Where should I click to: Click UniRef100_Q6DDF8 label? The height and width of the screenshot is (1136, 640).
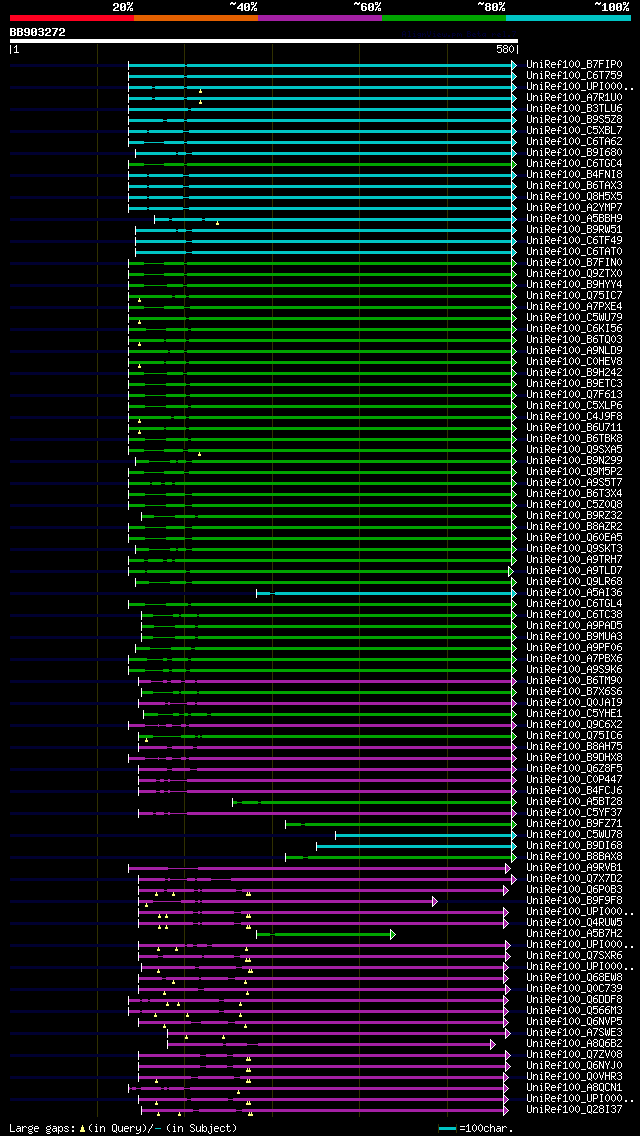(574, 1001)
